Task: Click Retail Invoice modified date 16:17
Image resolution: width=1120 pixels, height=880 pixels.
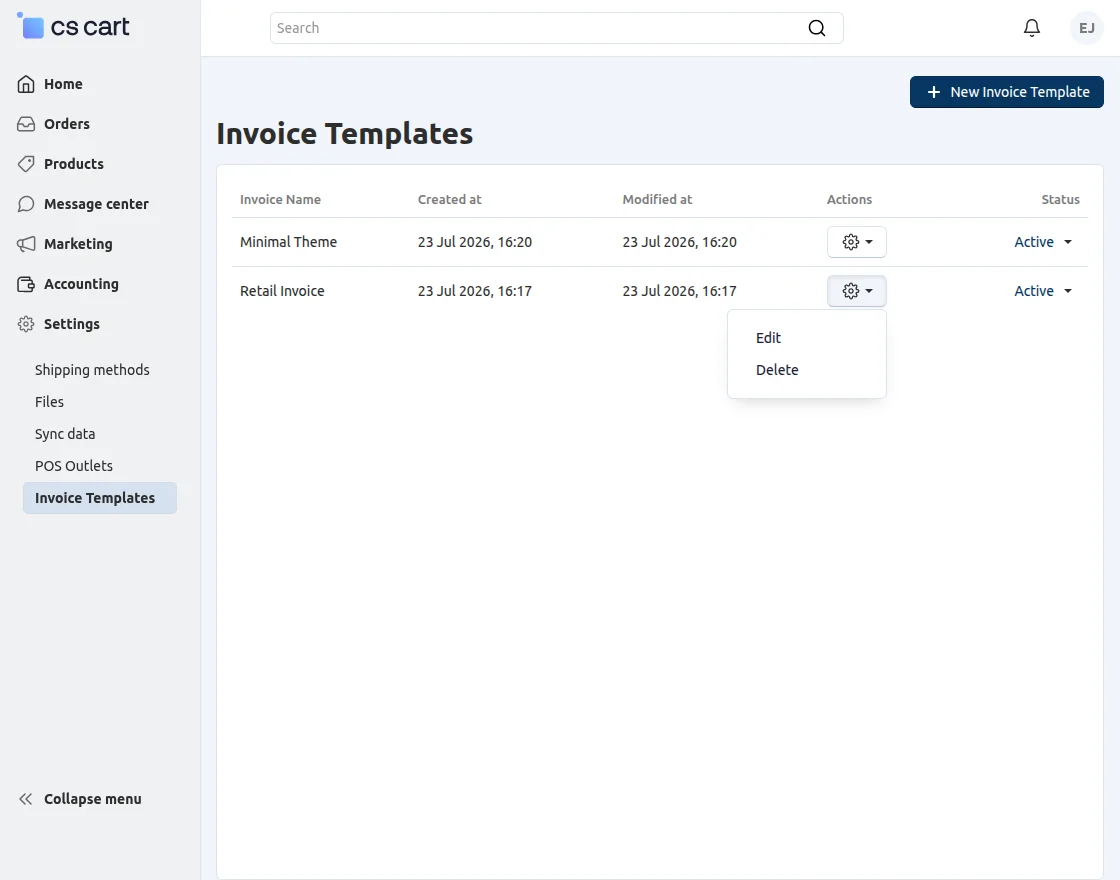Action: (x=679, y=291)
